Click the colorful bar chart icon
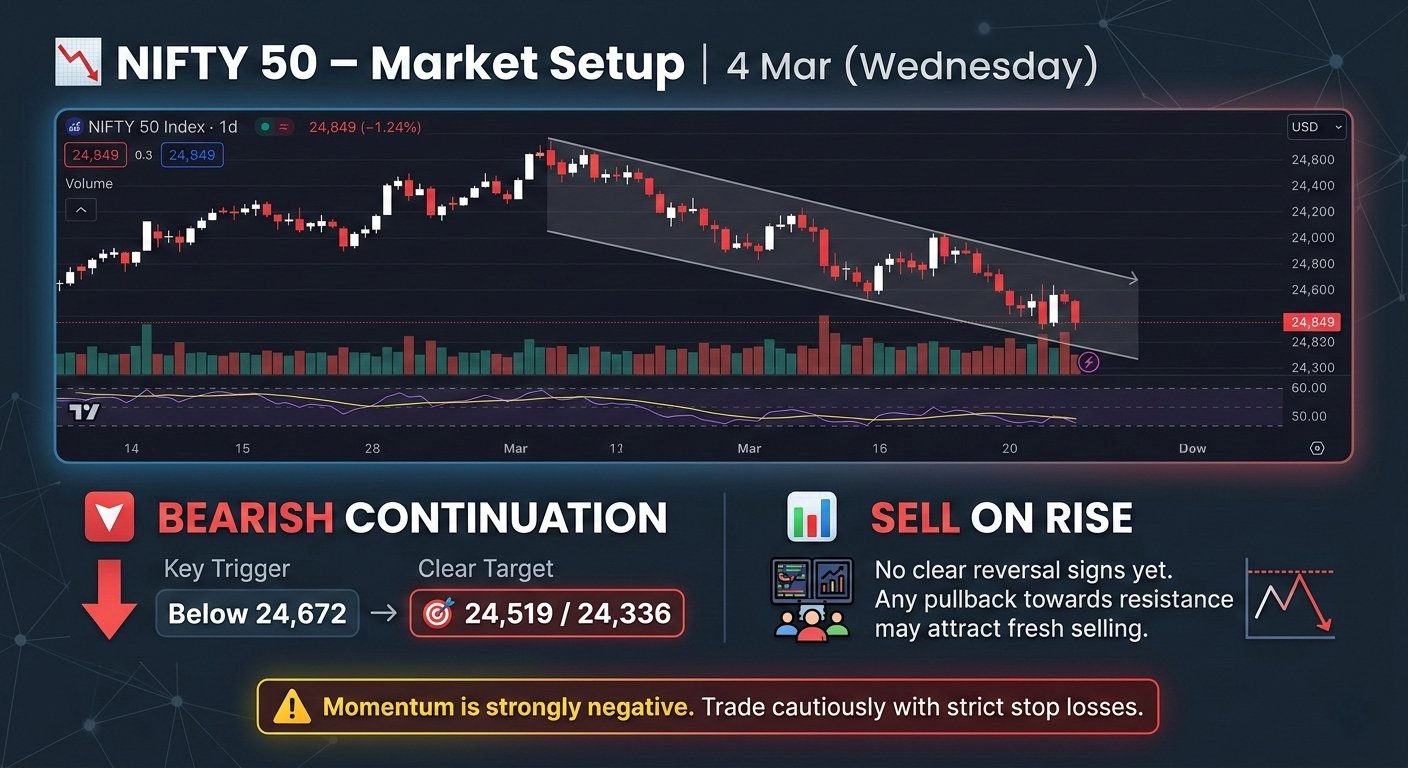Image resolution: width=1408 pixels, height=768 pixels. [812, 517]
